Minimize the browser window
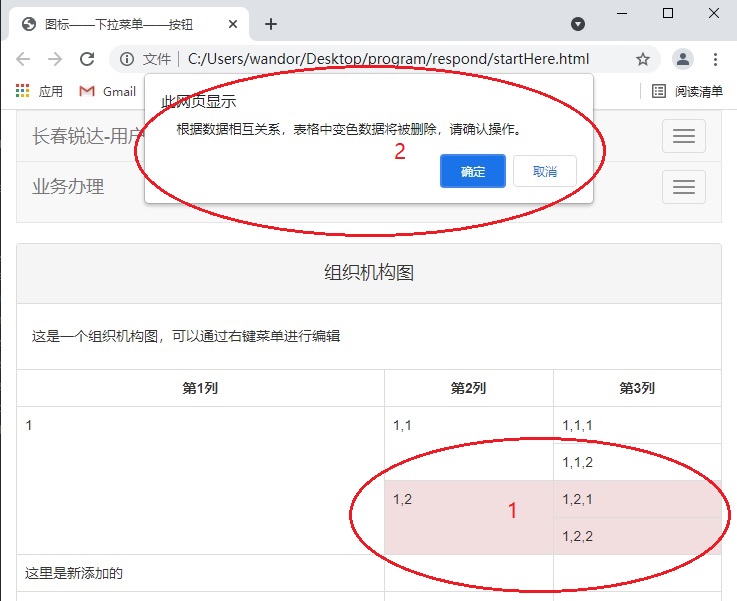This screenshot has width=737, height=601. click(622, 14)
